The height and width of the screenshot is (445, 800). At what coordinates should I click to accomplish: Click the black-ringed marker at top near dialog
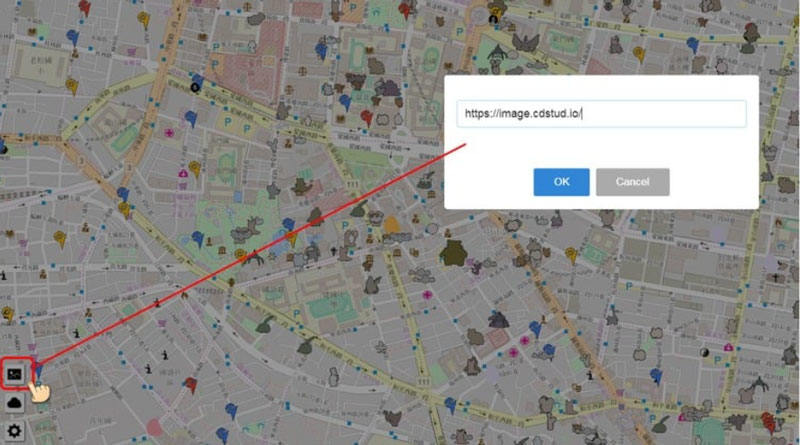click(493, 17)
